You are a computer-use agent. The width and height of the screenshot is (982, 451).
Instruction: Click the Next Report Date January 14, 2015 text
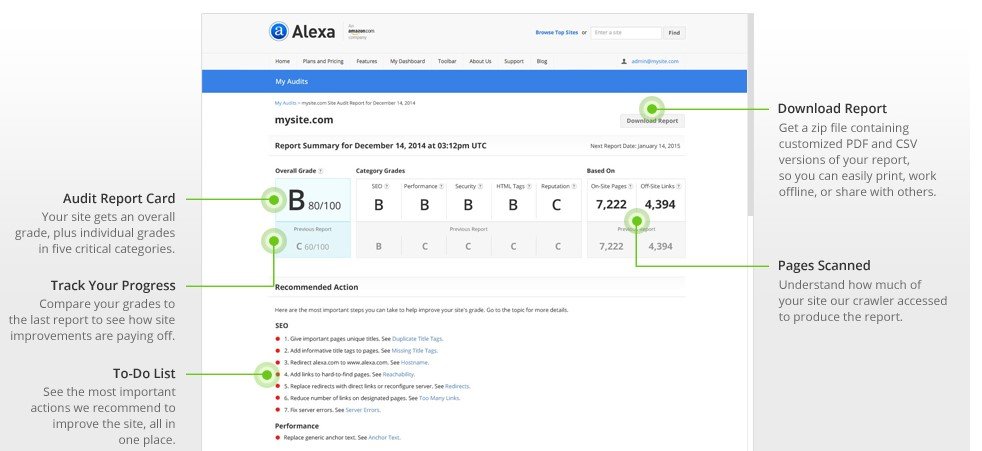(x=635, y=146)
